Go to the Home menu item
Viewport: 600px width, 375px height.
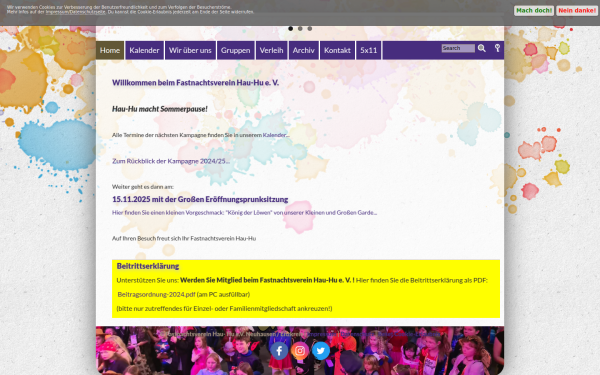tap(110, 50)
